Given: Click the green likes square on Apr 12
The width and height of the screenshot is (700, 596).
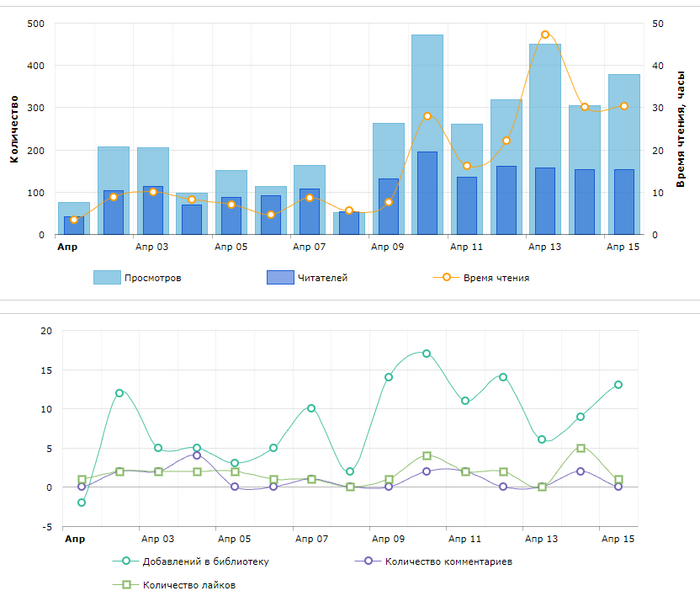Looking at the screenshot, I should [504, 472].
